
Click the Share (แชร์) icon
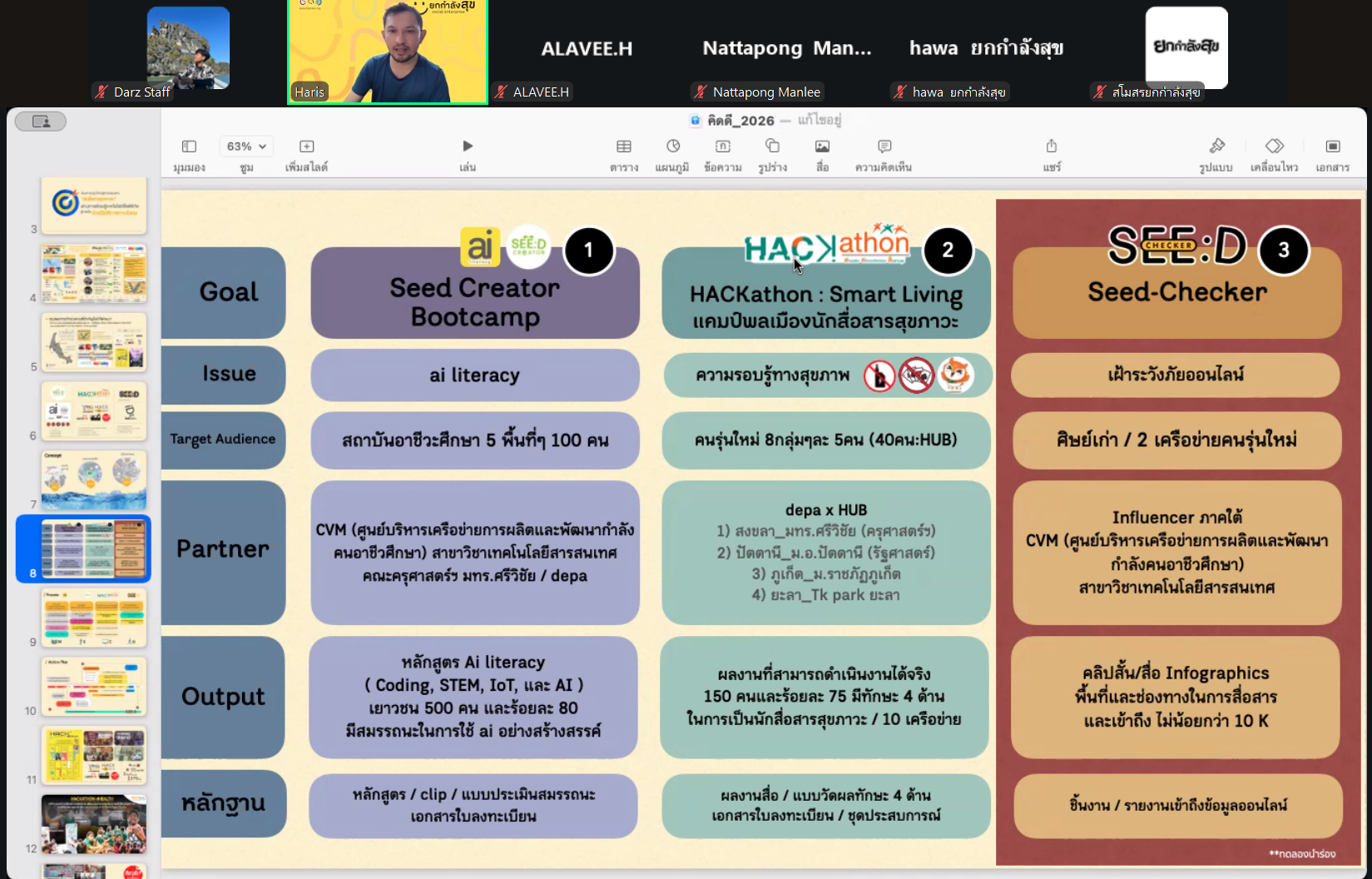pos(1052,146)
